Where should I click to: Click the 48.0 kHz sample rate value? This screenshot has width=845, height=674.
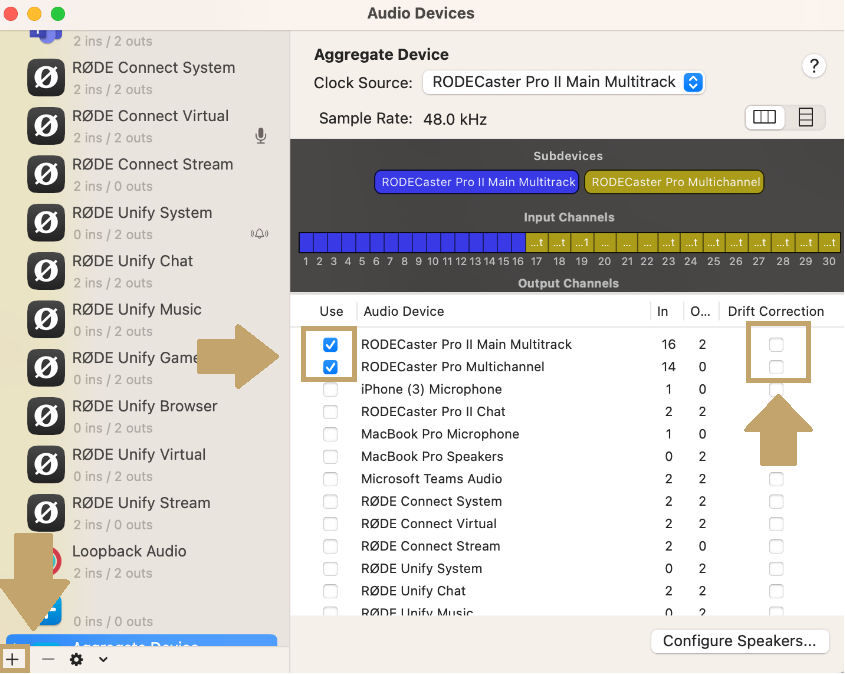(x=455, y=119)
